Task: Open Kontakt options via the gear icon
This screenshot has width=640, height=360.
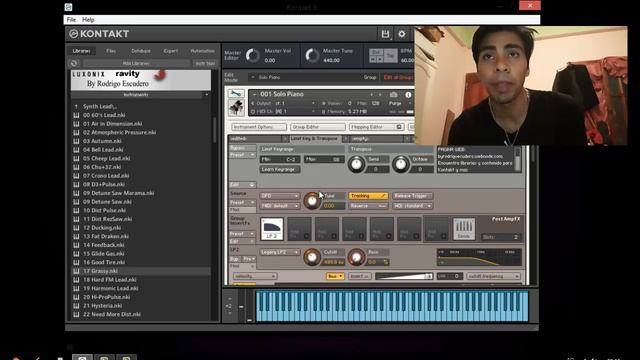Action: [x=402, y=34]
